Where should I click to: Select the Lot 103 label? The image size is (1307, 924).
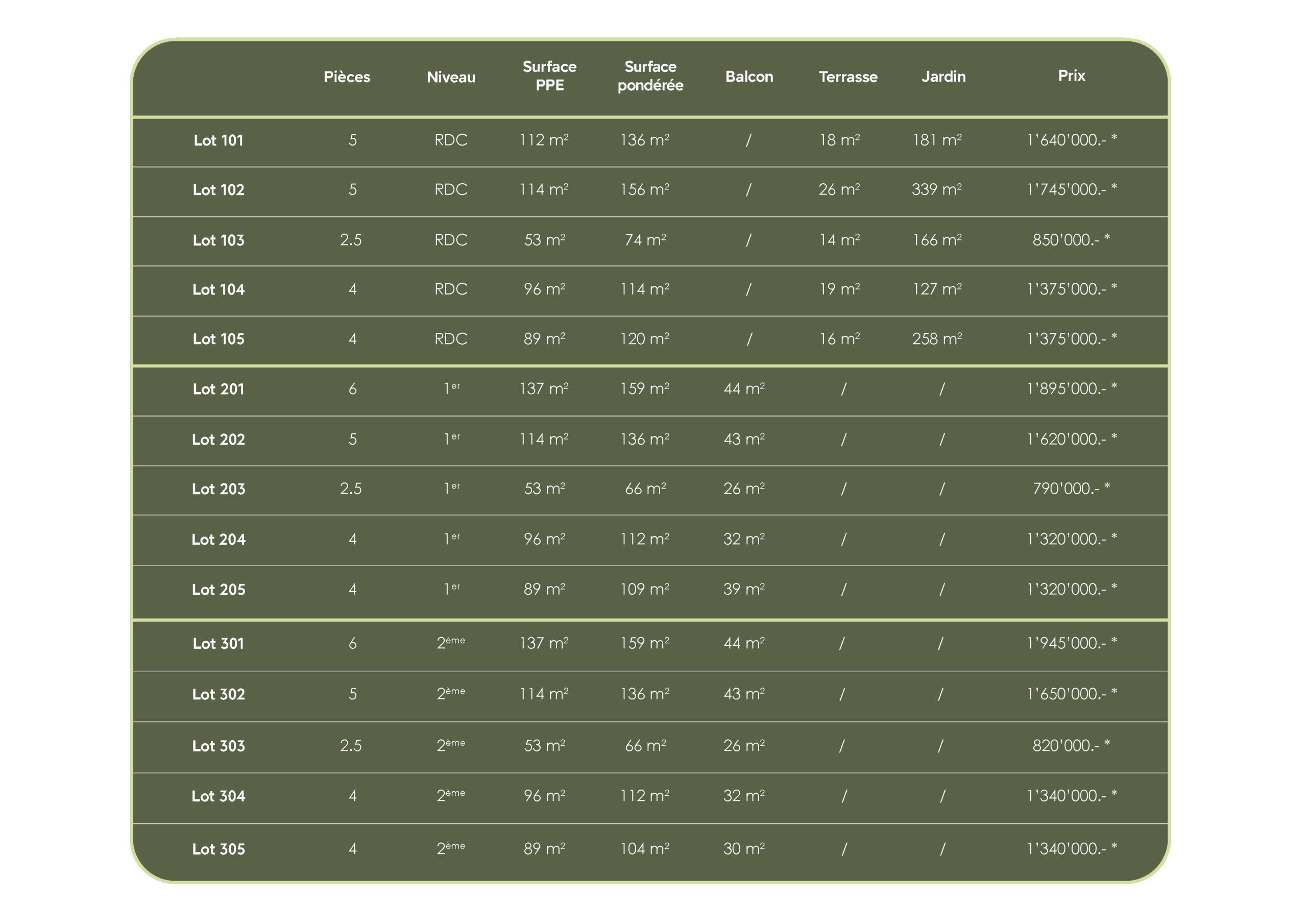218,240
